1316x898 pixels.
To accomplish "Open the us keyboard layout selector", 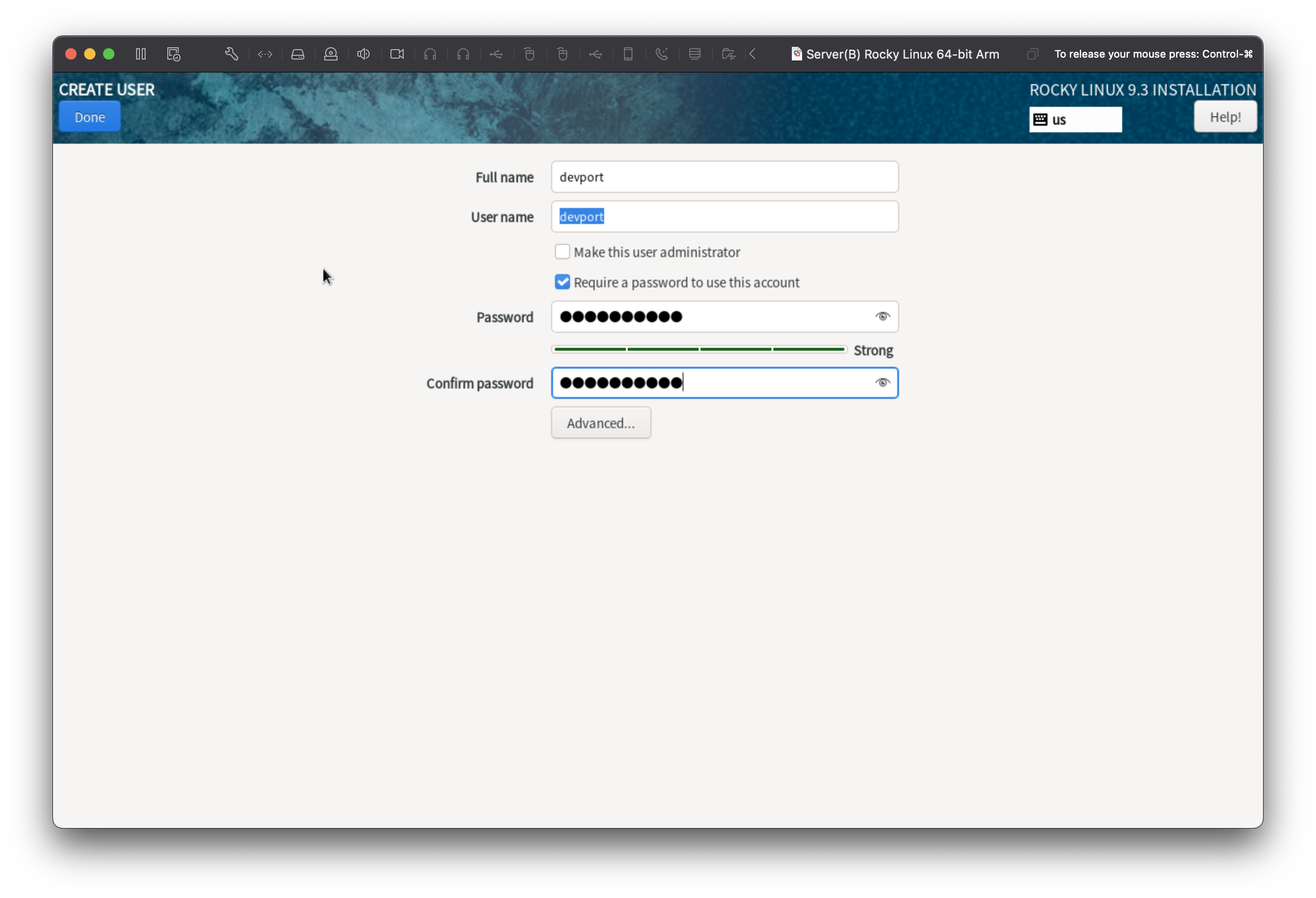I will (x=1075, y=120).
